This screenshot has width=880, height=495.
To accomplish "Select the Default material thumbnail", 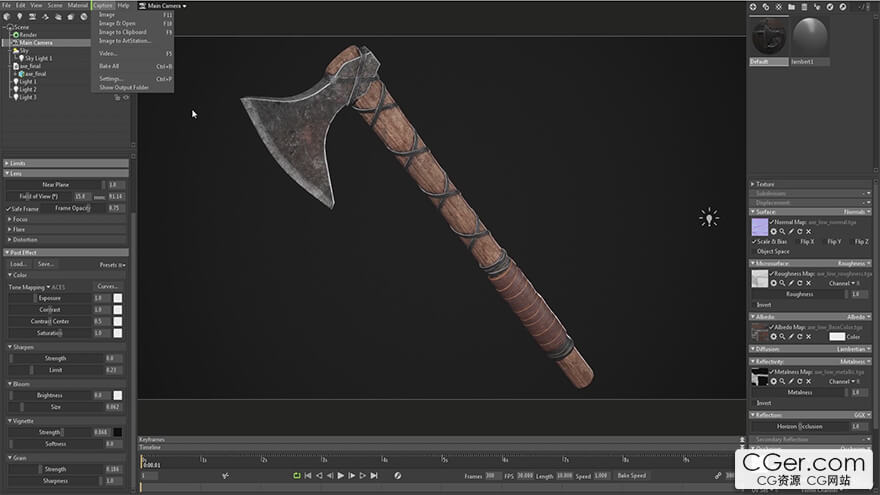I will pos(769,38).
